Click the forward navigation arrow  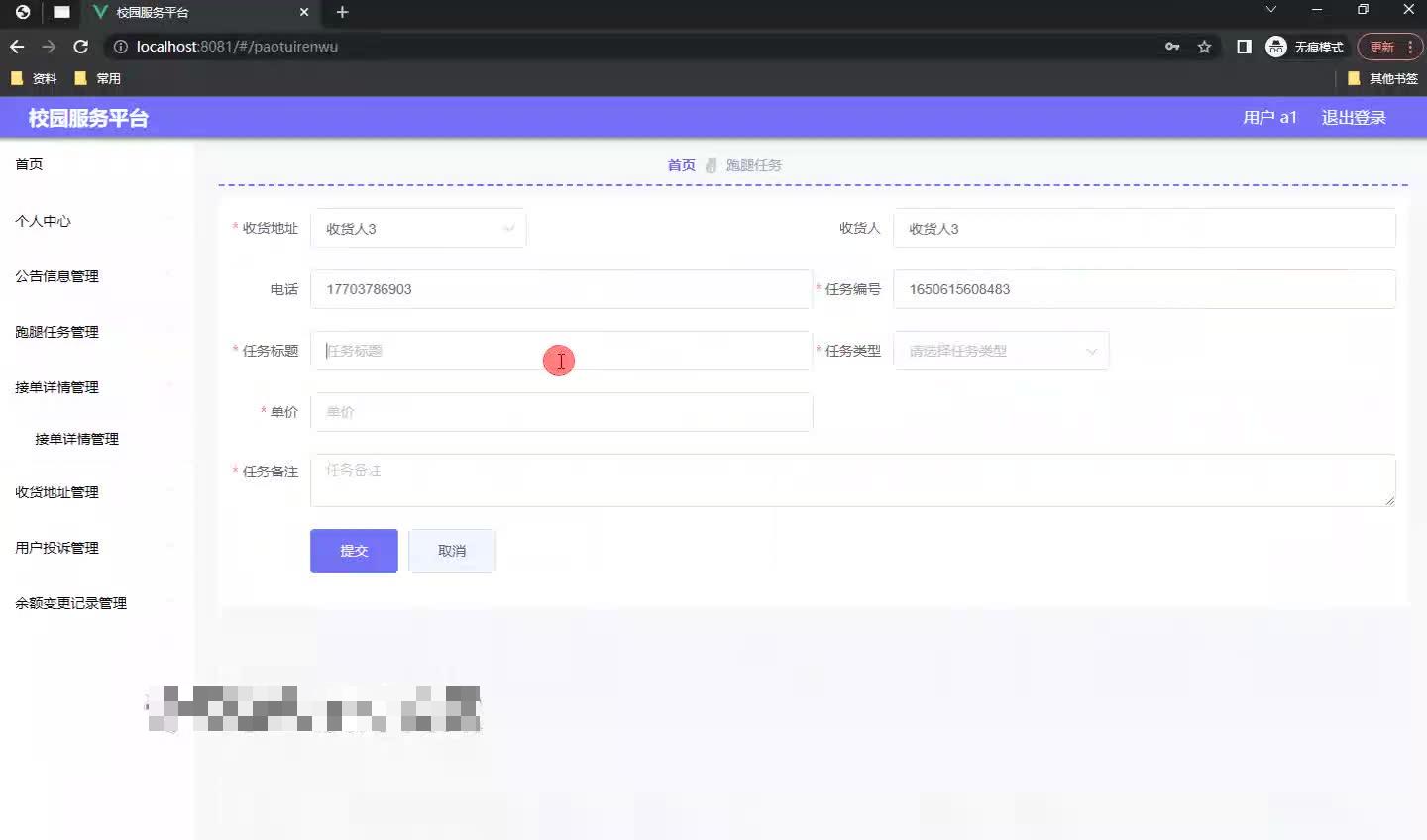point(49,47)
